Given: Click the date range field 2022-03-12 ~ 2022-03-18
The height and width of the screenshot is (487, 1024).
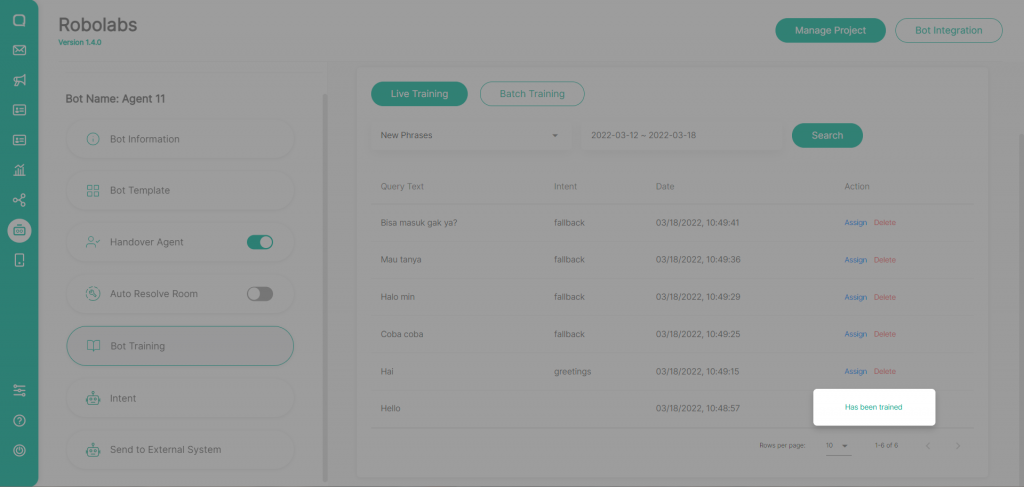Looking at the screenshot, I should [682, 136].
